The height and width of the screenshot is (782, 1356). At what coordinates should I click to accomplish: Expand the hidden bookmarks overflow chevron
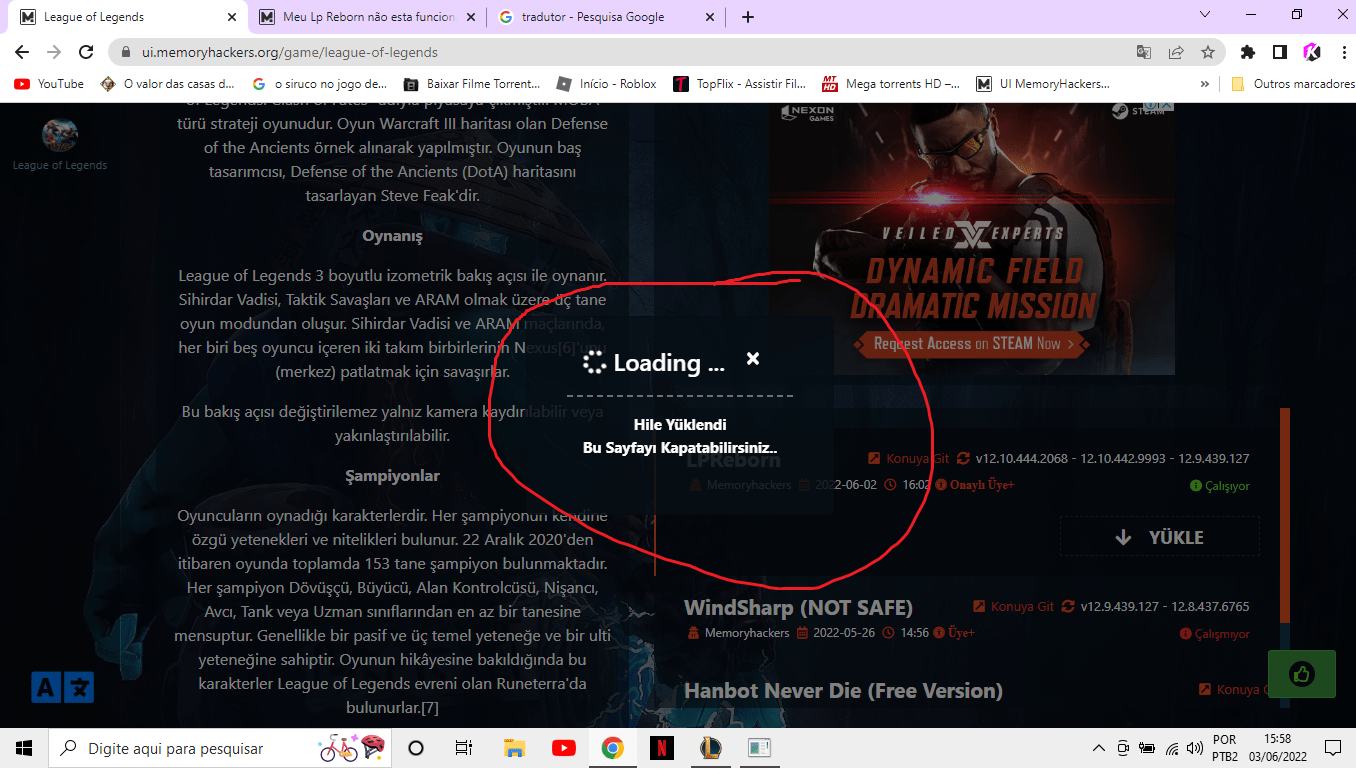tap(1204, 84)
